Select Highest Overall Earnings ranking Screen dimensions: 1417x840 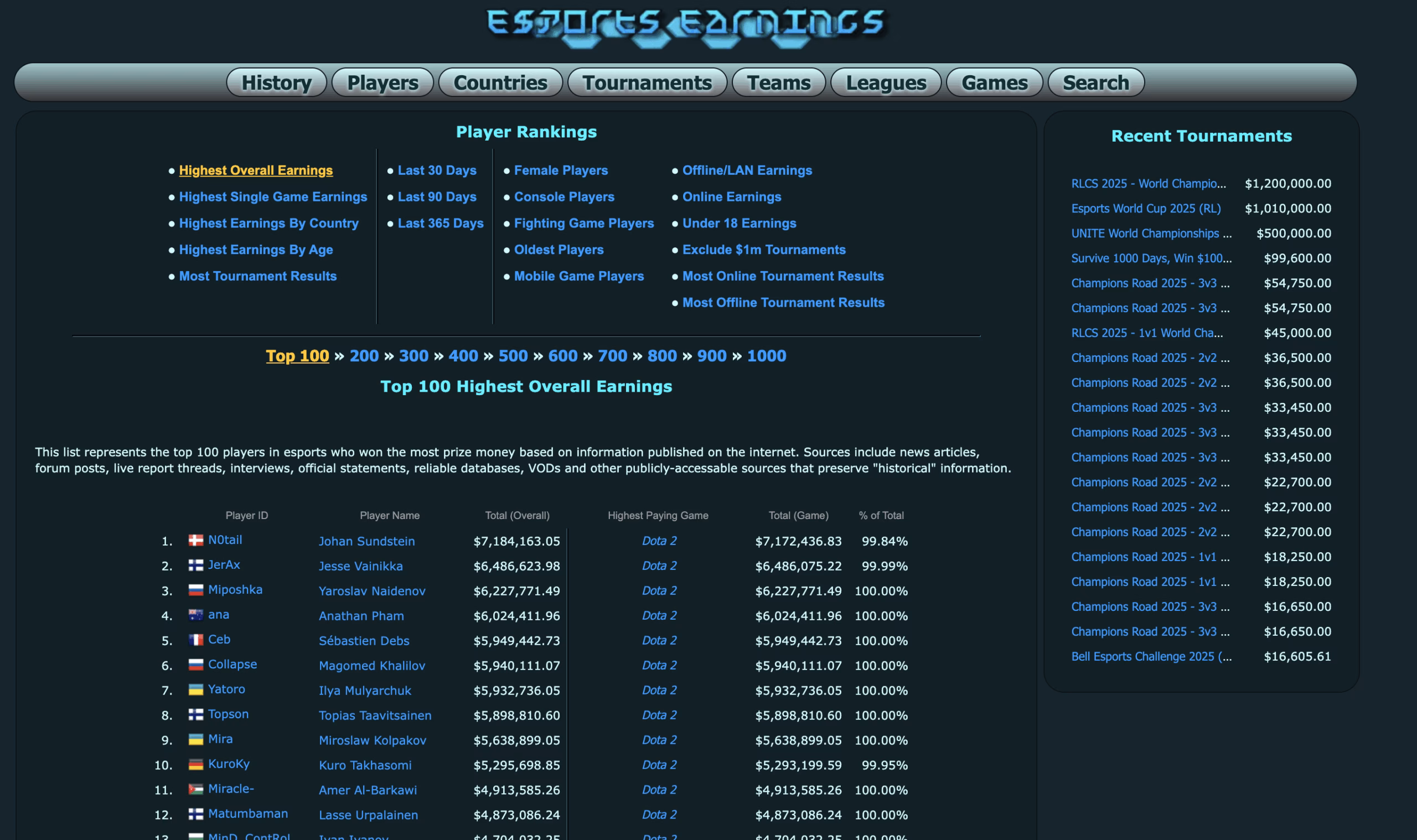point(256,170)
